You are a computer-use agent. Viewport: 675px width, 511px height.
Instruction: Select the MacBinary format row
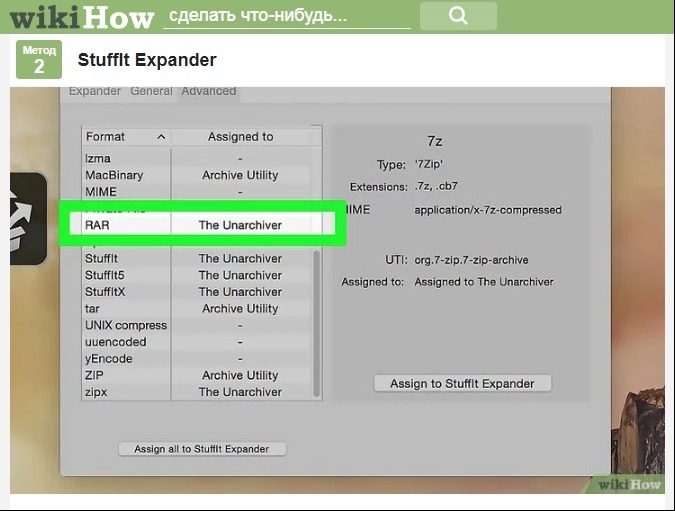(196, 175)
